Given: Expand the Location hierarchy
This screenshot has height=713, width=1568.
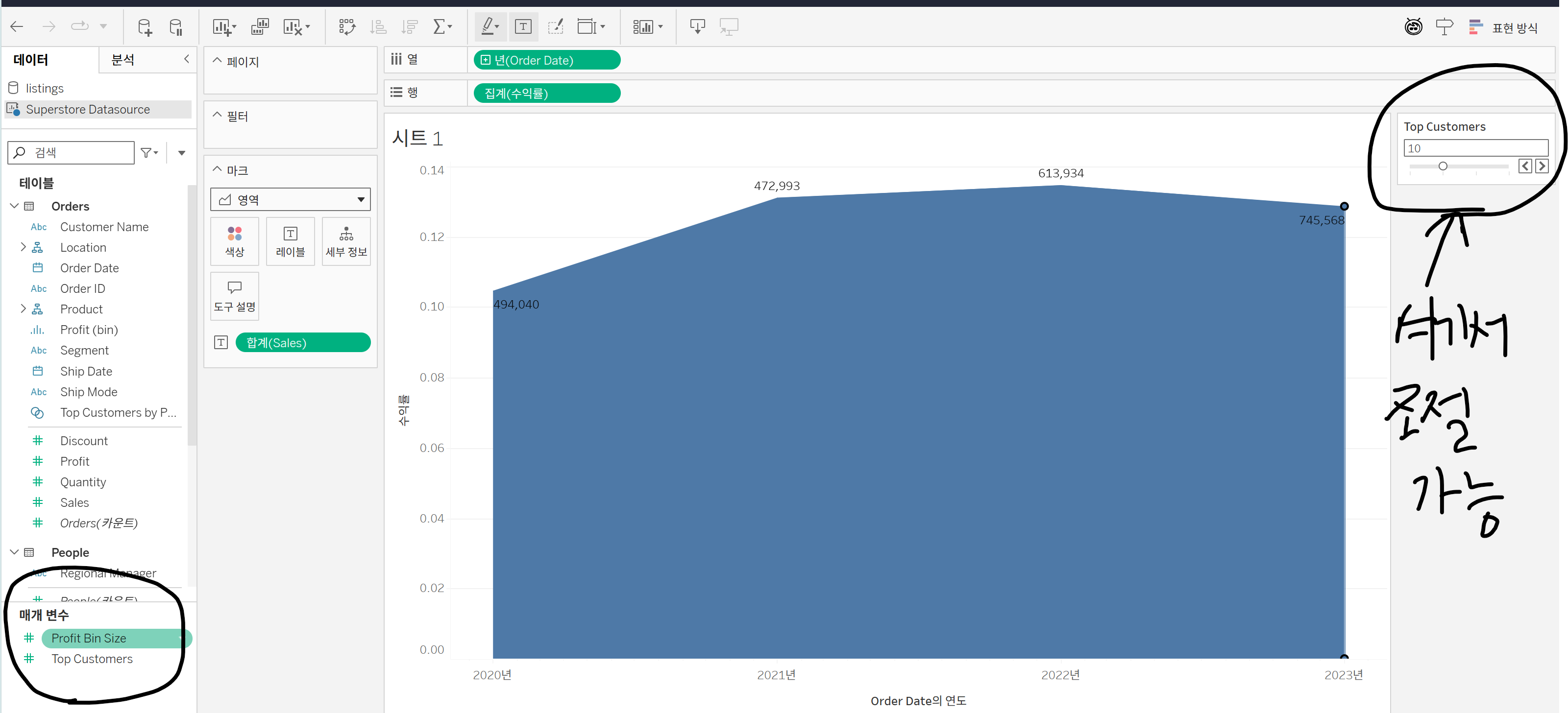Looking at the screenshot, I should click(23, 247).
